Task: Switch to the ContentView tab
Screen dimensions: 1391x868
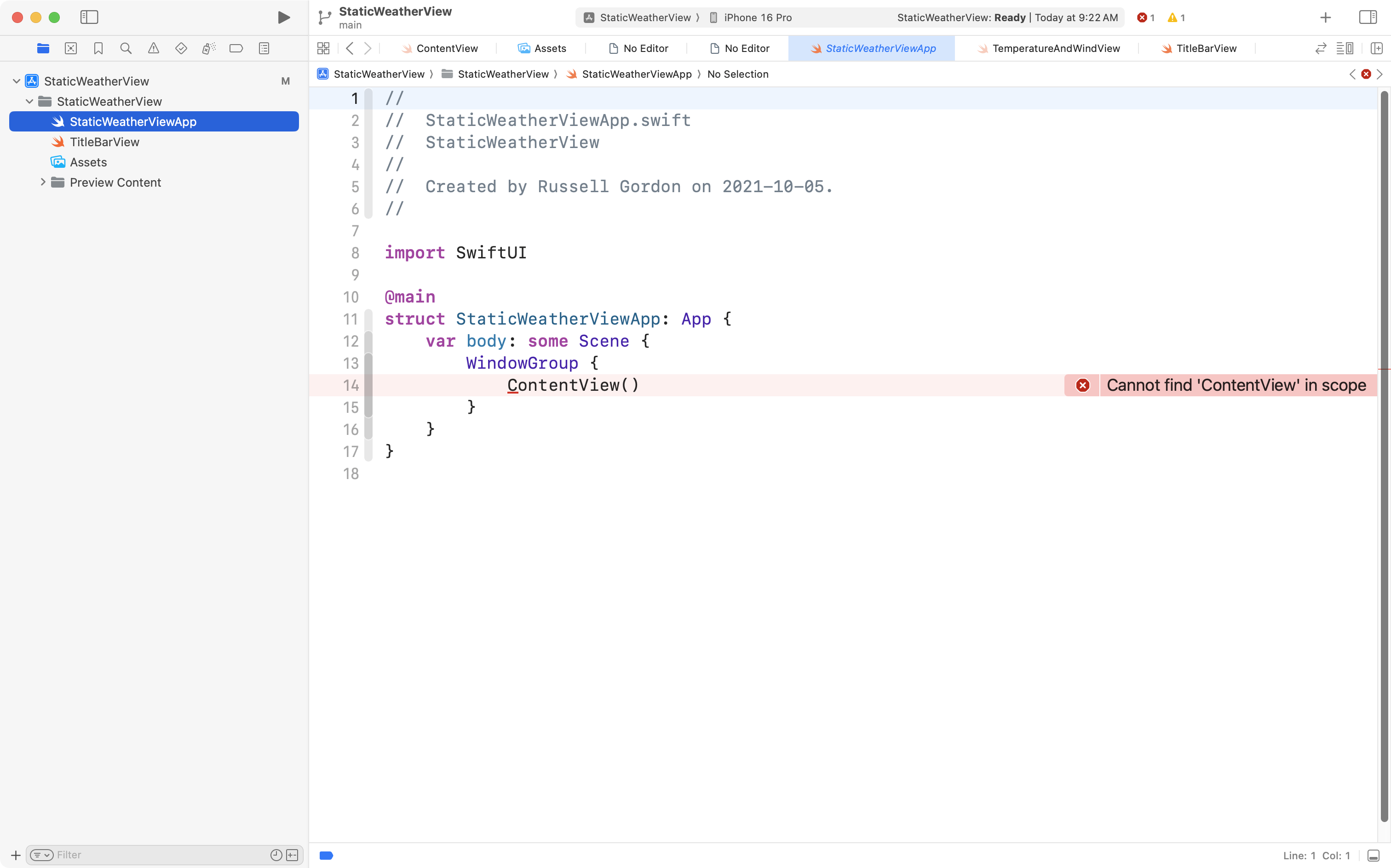Action: 447,48
